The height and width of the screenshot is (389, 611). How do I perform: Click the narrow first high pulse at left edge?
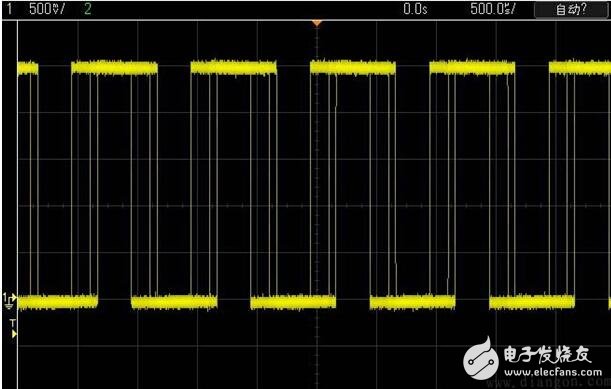point(28,68)
